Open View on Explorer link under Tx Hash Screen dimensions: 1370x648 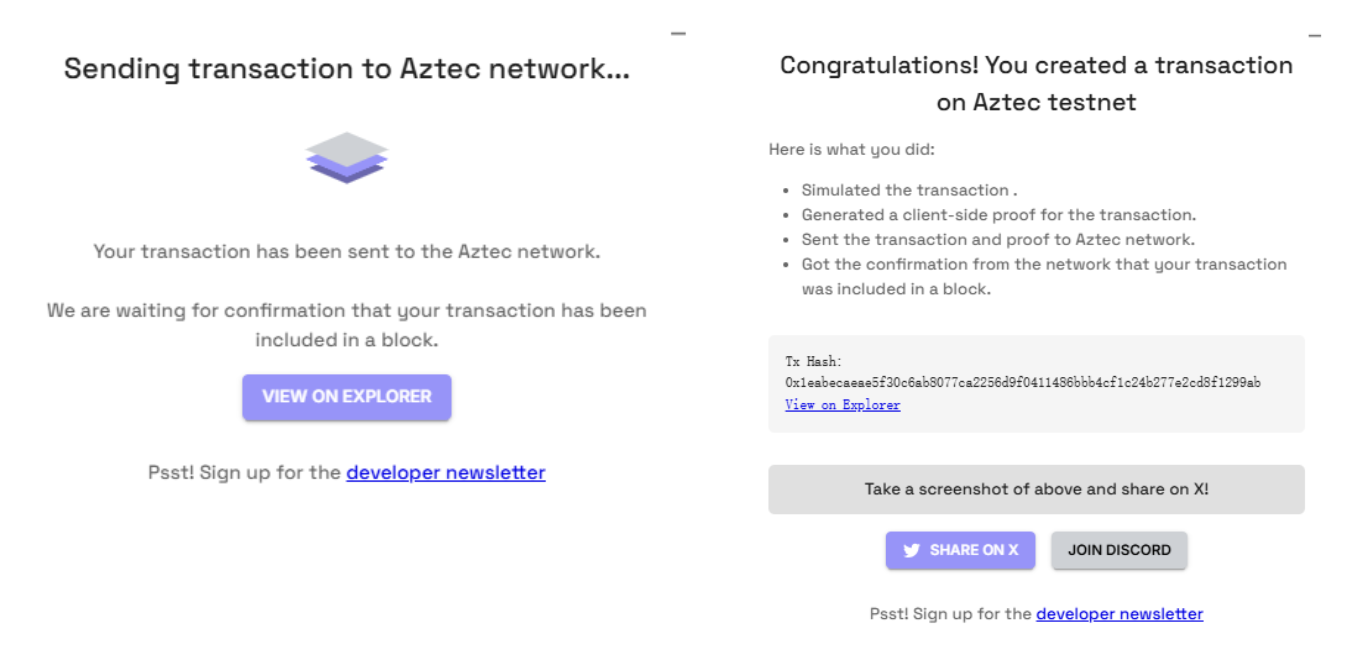coord(842,405)
